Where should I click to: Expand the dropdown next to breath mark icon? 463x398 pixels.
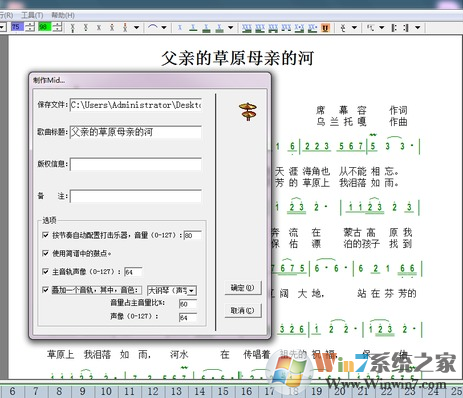click(x=381, y=28)
